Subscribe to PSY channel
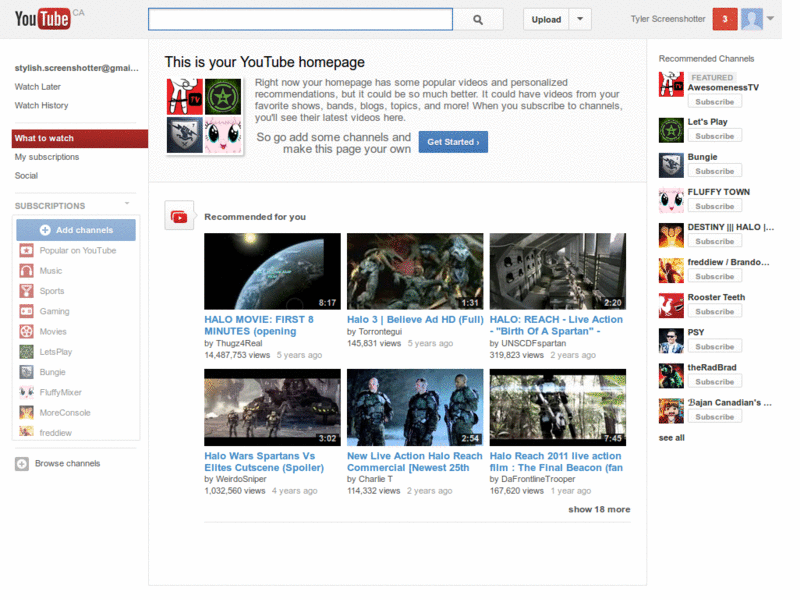The width and height of the screenshot is (800, 600). click(x=714, y=346)
